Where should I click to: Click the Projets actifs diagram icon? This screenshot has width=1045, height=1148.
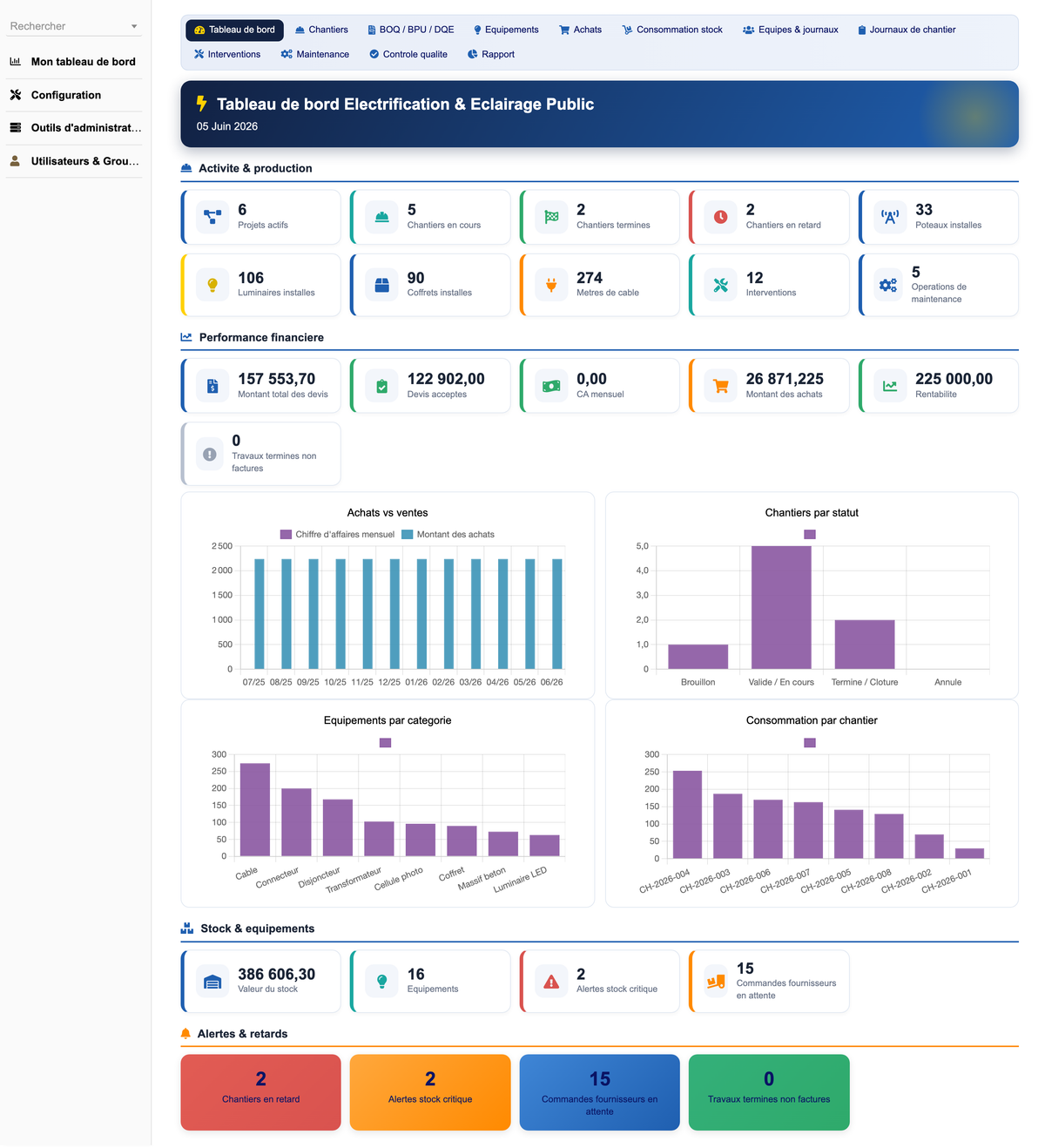[x=212, y=217]
